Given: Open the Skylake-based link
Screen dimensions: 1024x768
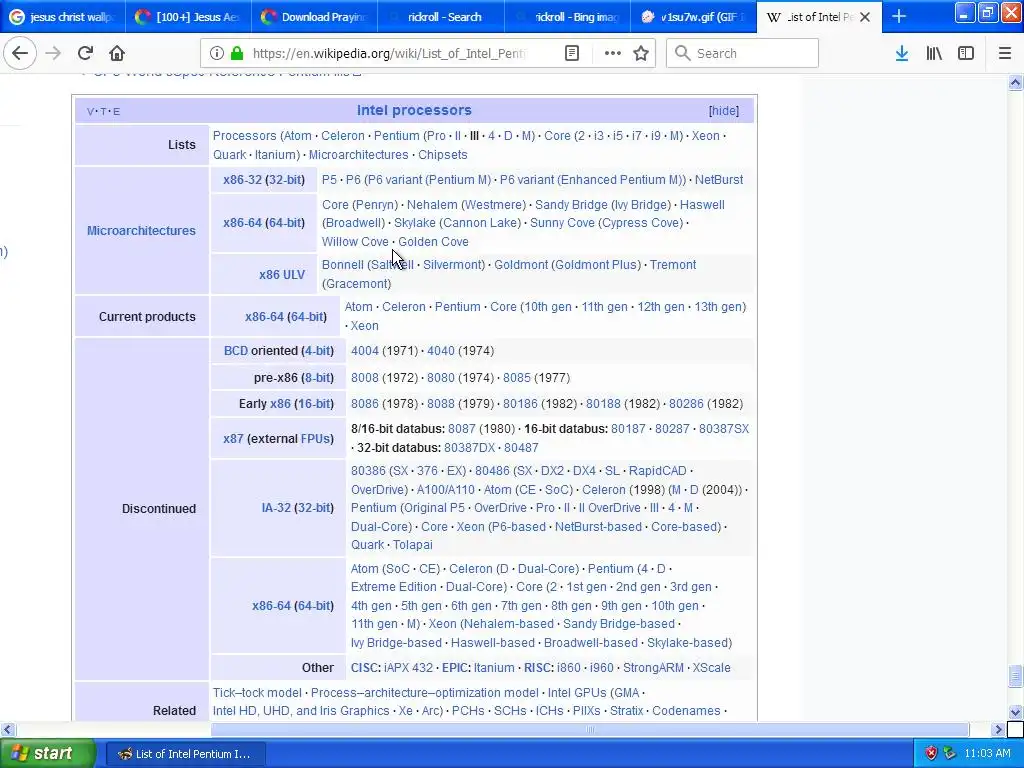Looking at the screenshot, I should [688, 643].
